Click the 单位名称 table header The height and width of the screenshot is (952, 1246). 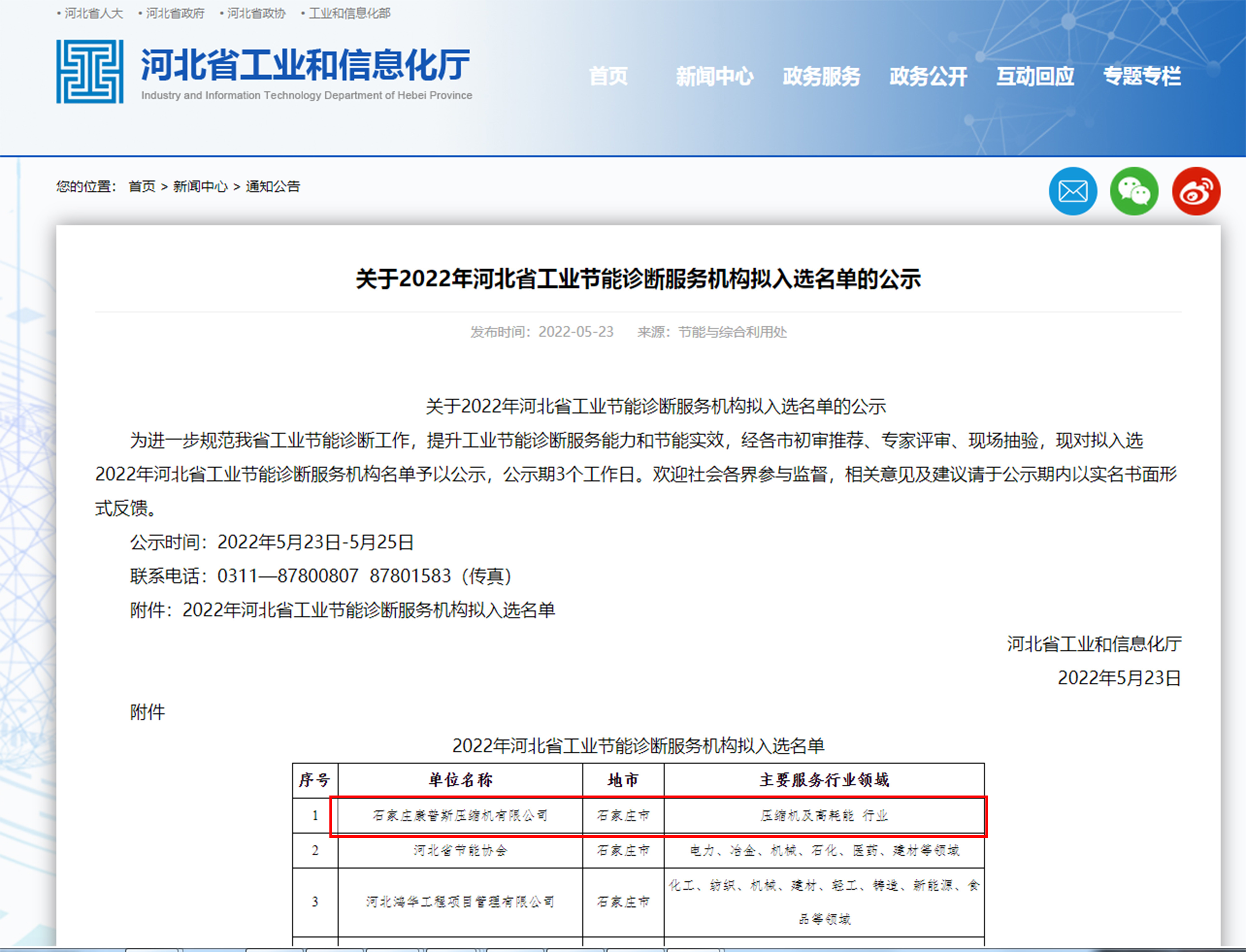[460, 780]
